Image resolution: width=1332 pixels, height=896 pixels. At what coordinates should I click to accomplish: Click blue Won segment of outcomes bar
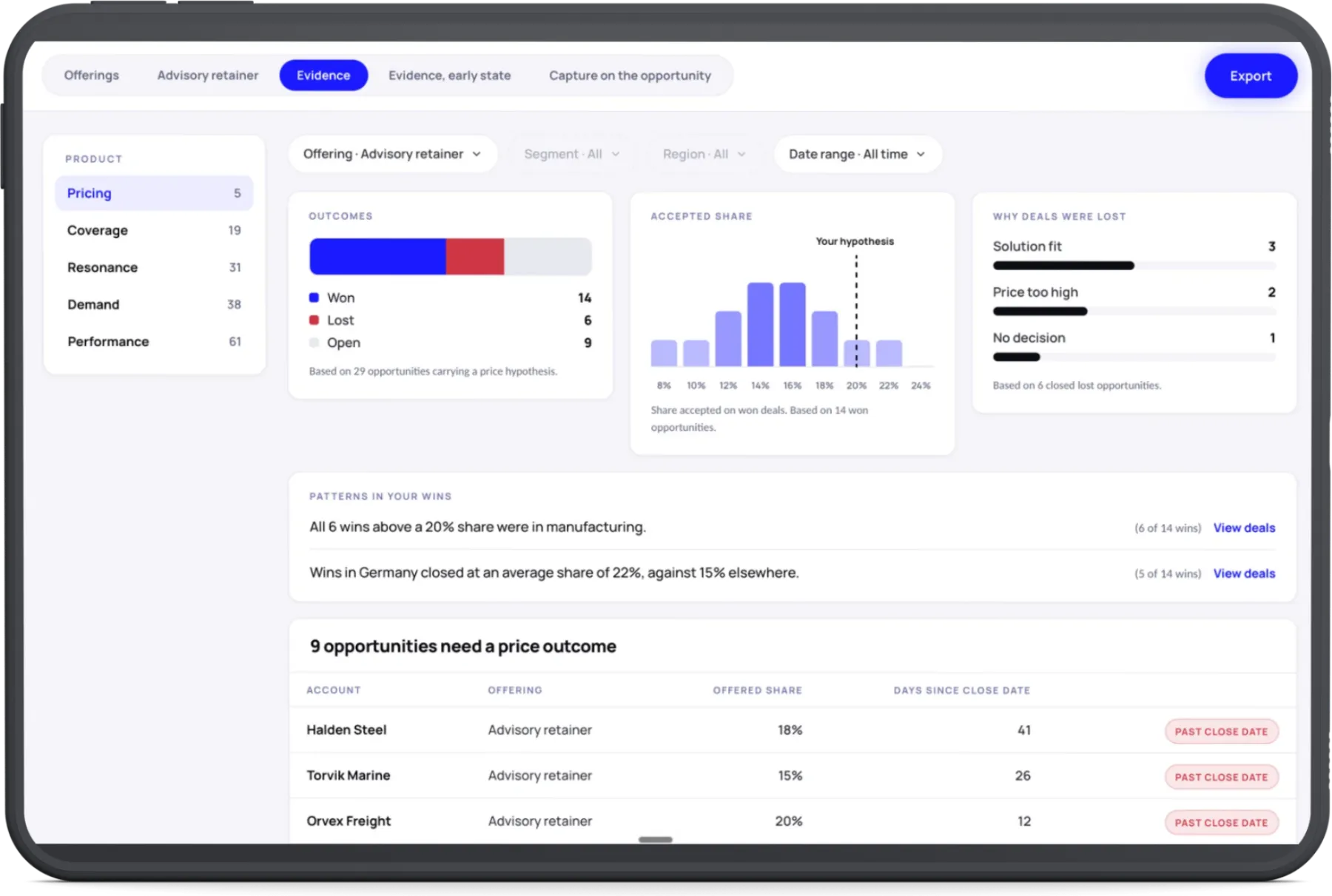pos(377,257)
